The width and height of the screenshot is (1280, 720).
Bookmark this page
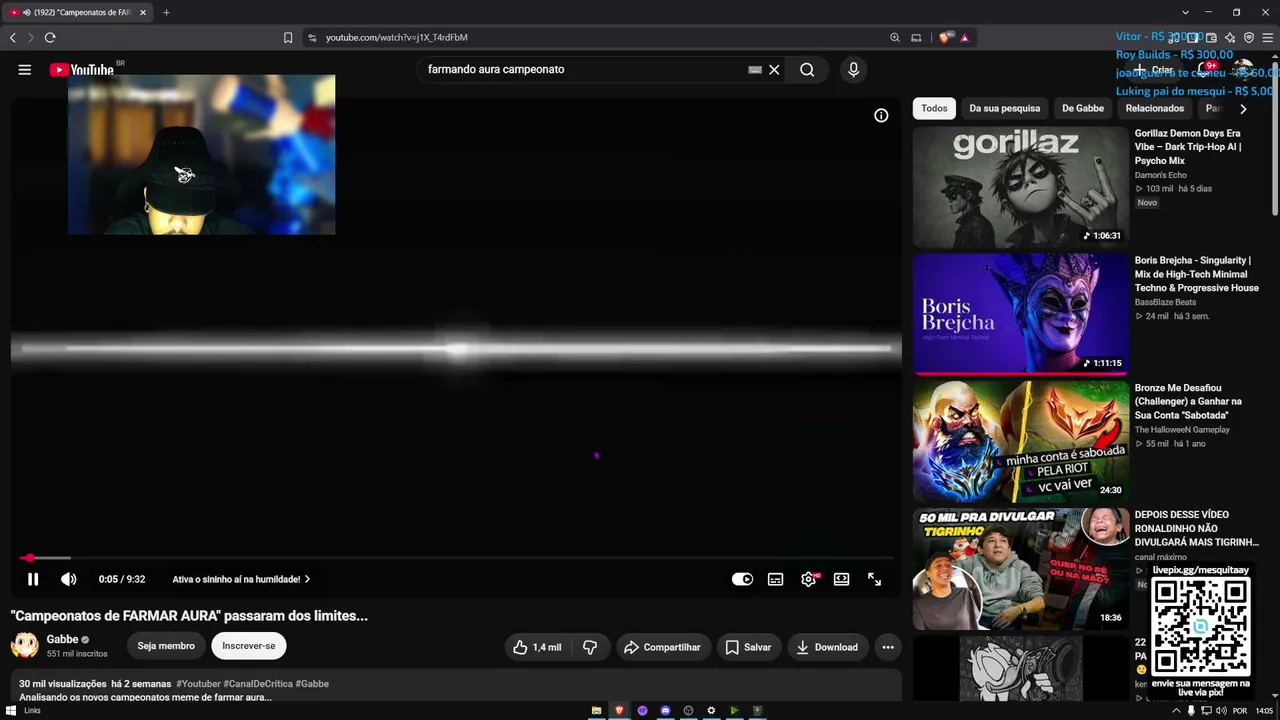click(288, 38)
